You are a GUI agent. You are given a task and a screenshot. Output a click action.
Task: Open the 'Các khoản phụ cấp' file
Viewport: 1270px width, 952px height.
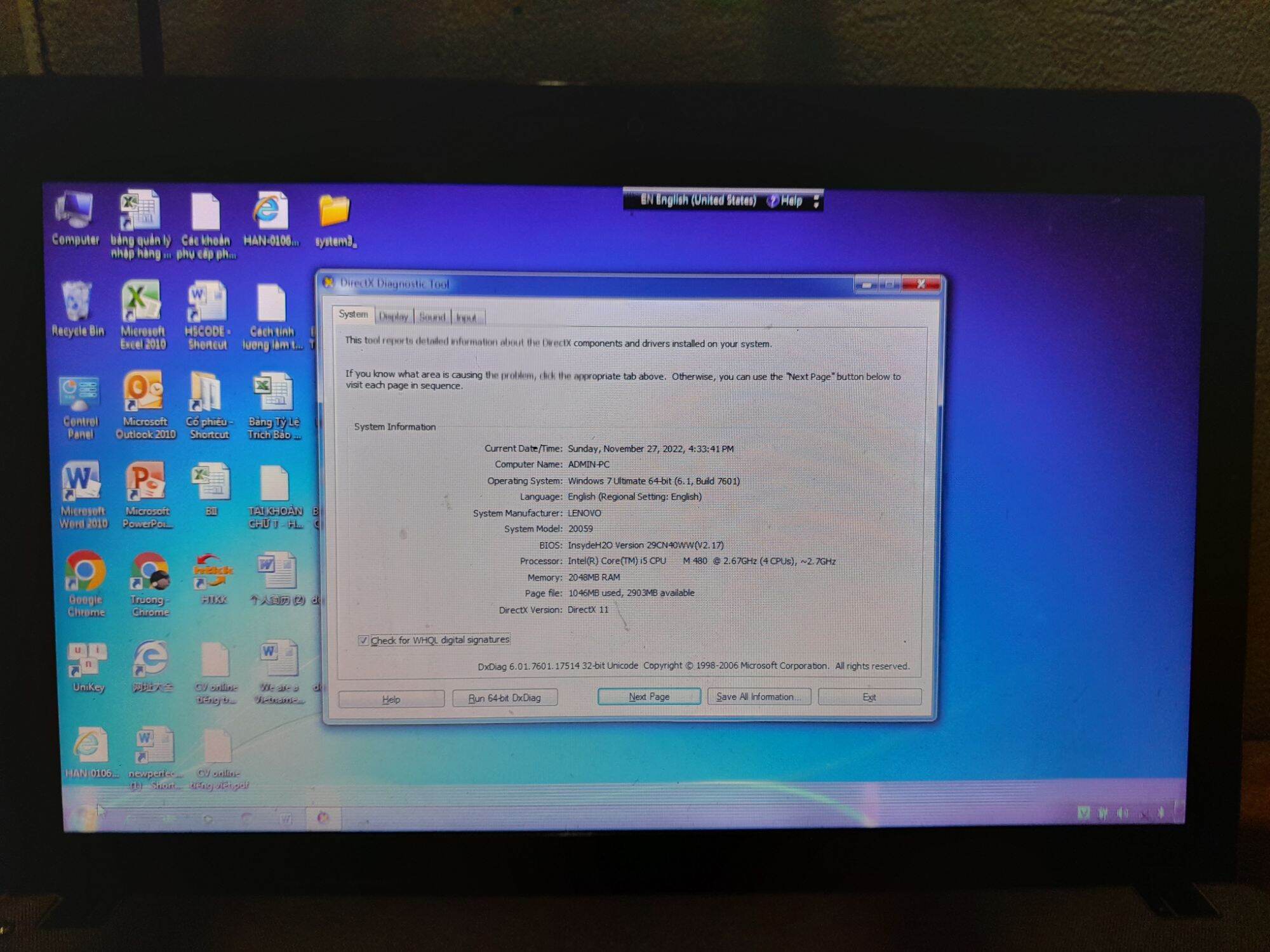(206, 225)
